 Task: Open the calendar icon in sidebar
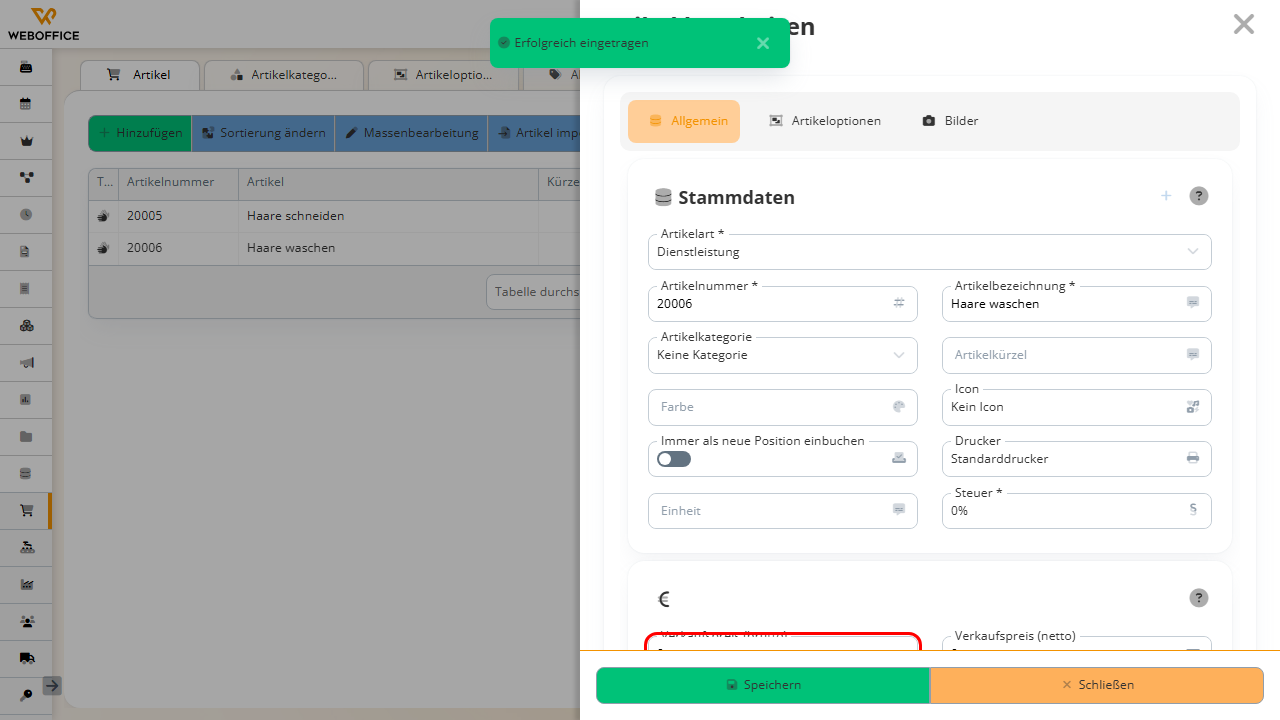26,103
